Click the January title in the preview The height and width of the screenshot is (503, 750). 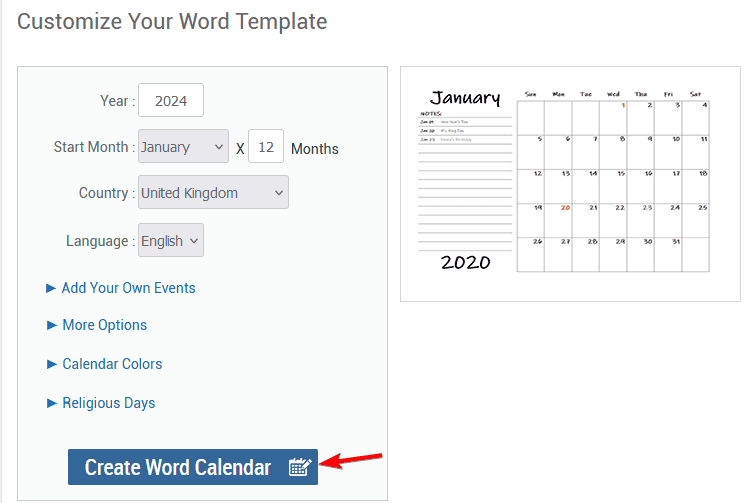465,98
